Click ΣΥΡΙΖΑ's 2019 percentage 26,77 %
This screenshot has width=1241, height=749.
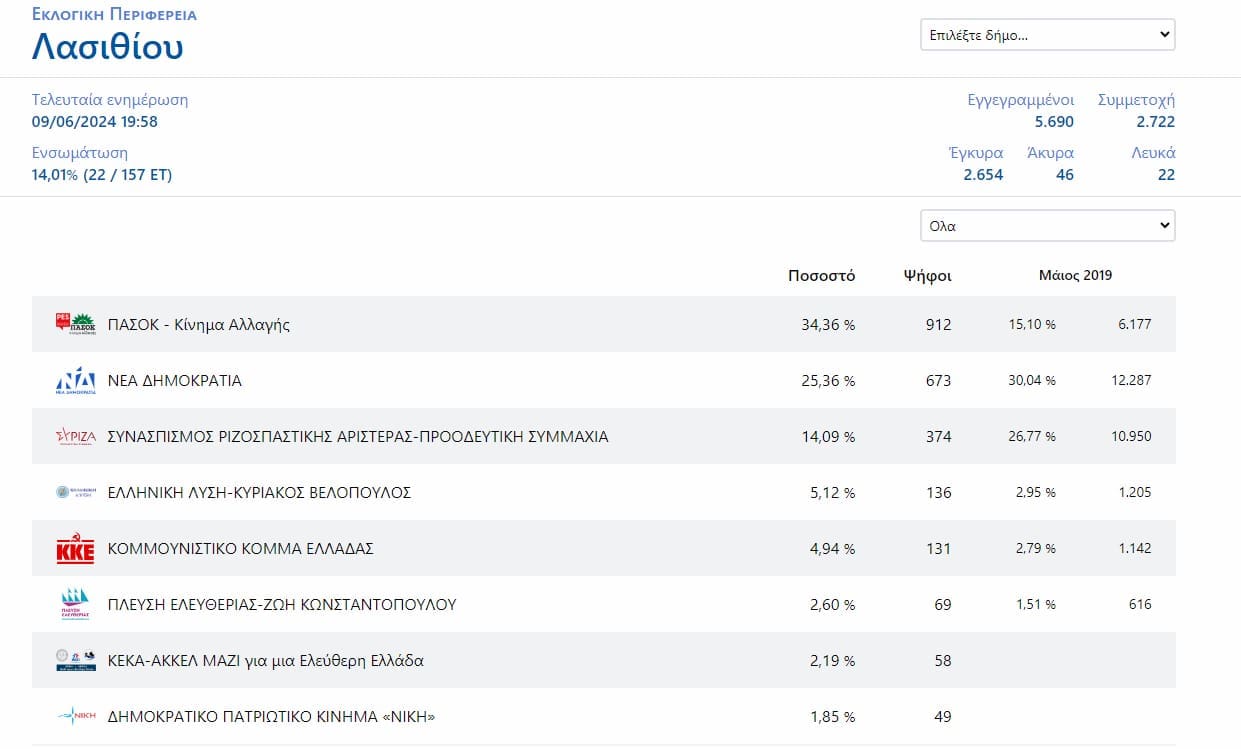click(1031, 437)
